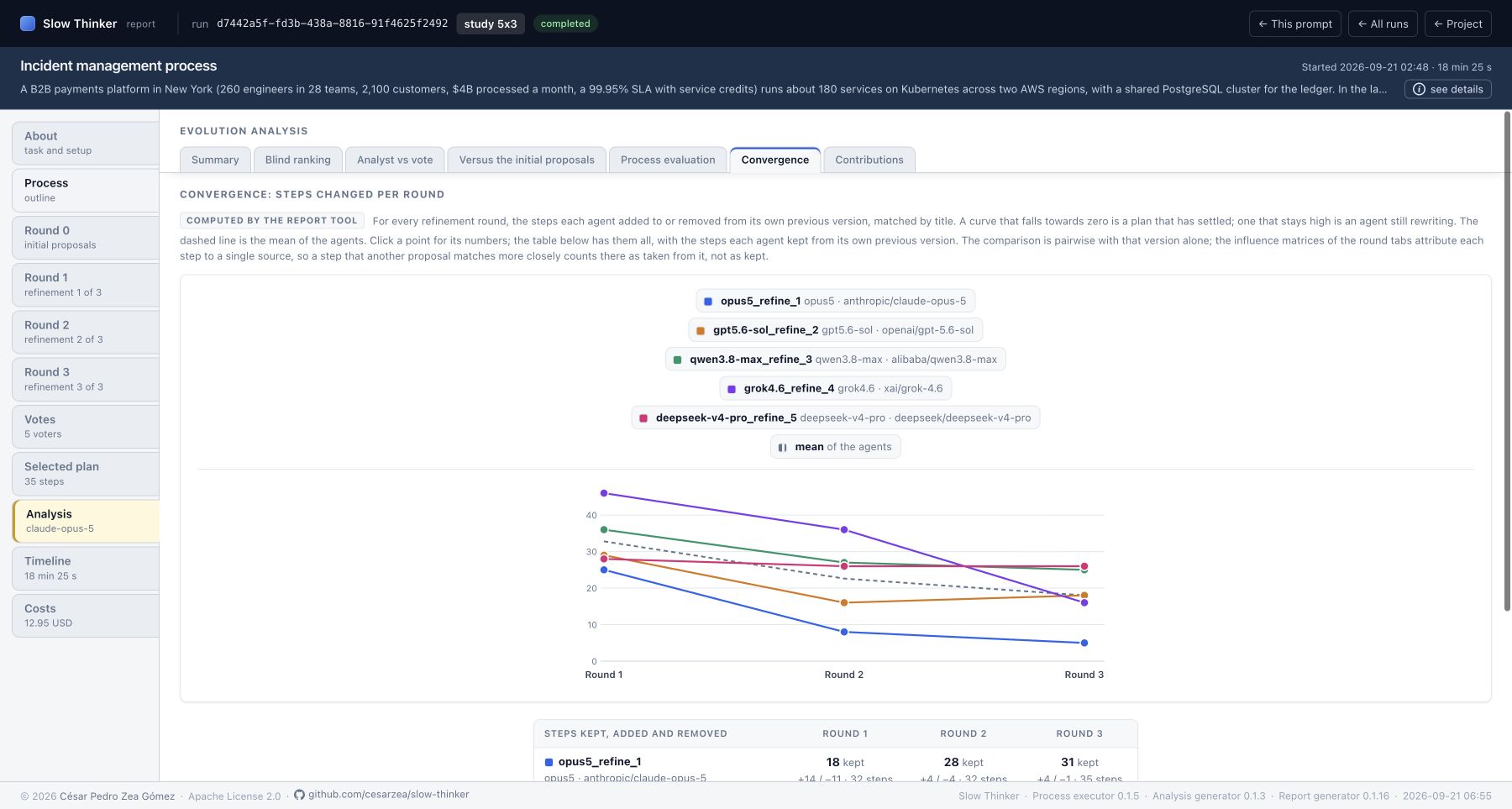Open the Round 2 refinement sidebar item
This screenshot has width=1512, height=809.
click(86, 332)
